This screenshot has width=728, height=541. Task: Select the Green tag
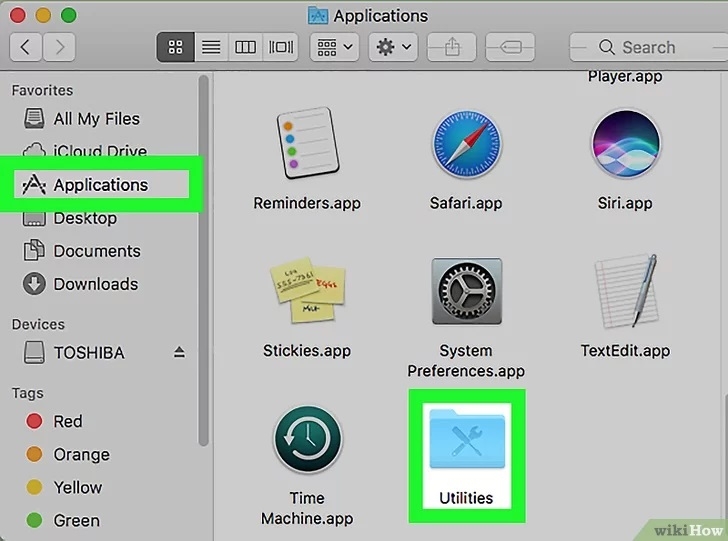click(63, 520)
